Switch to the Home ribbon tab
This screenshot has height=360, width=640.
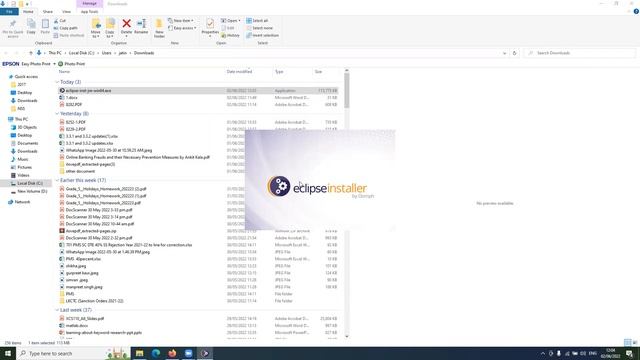(x=28, y=11)
